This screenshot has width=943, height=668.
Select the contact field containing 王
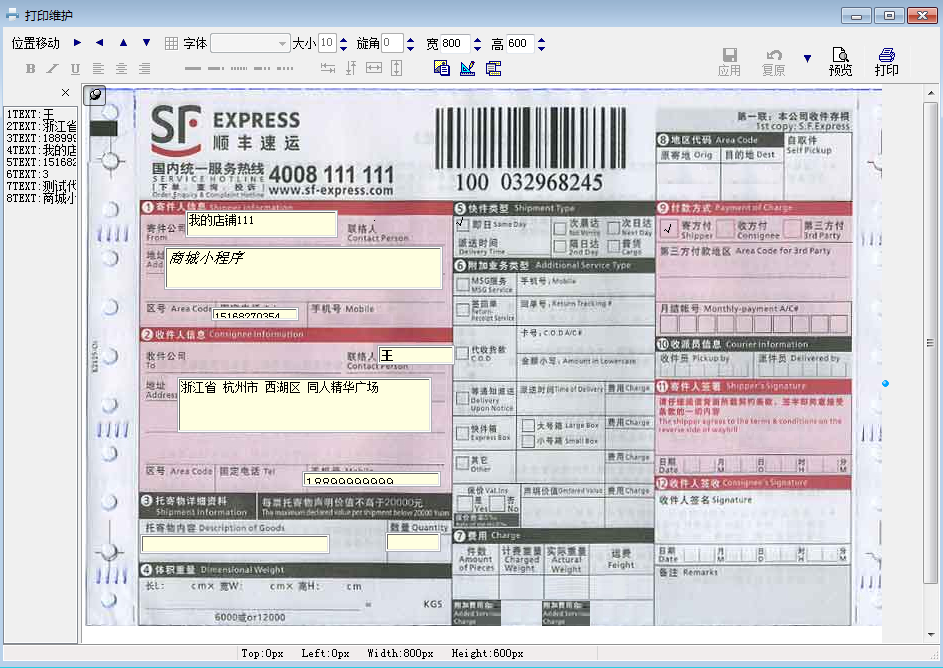[416, 355]
